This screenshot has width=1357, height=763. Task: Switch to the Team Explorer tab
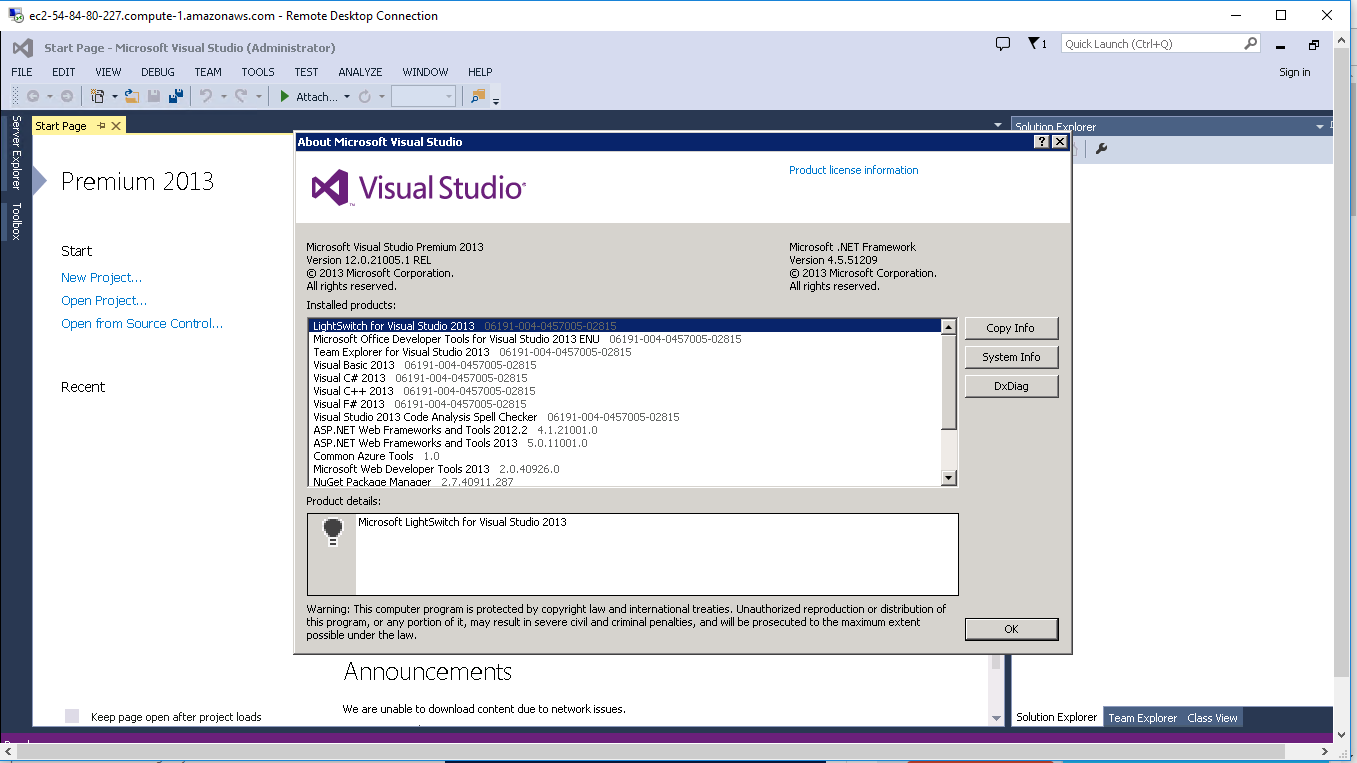click(x=1142, y=717)
